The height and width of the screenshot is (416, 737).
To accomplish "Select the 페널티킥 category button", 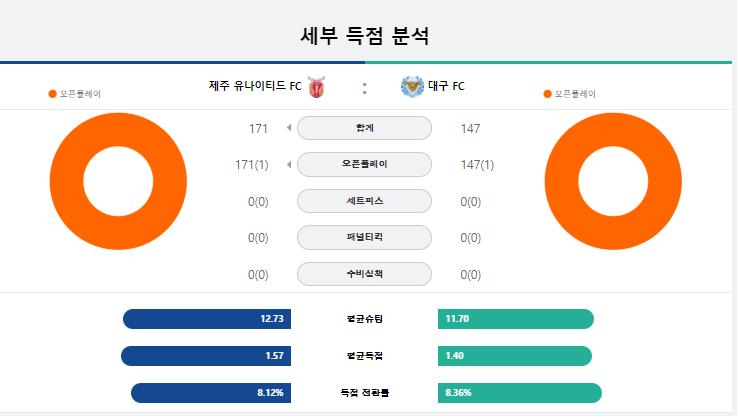I will [x=364, y=237].
